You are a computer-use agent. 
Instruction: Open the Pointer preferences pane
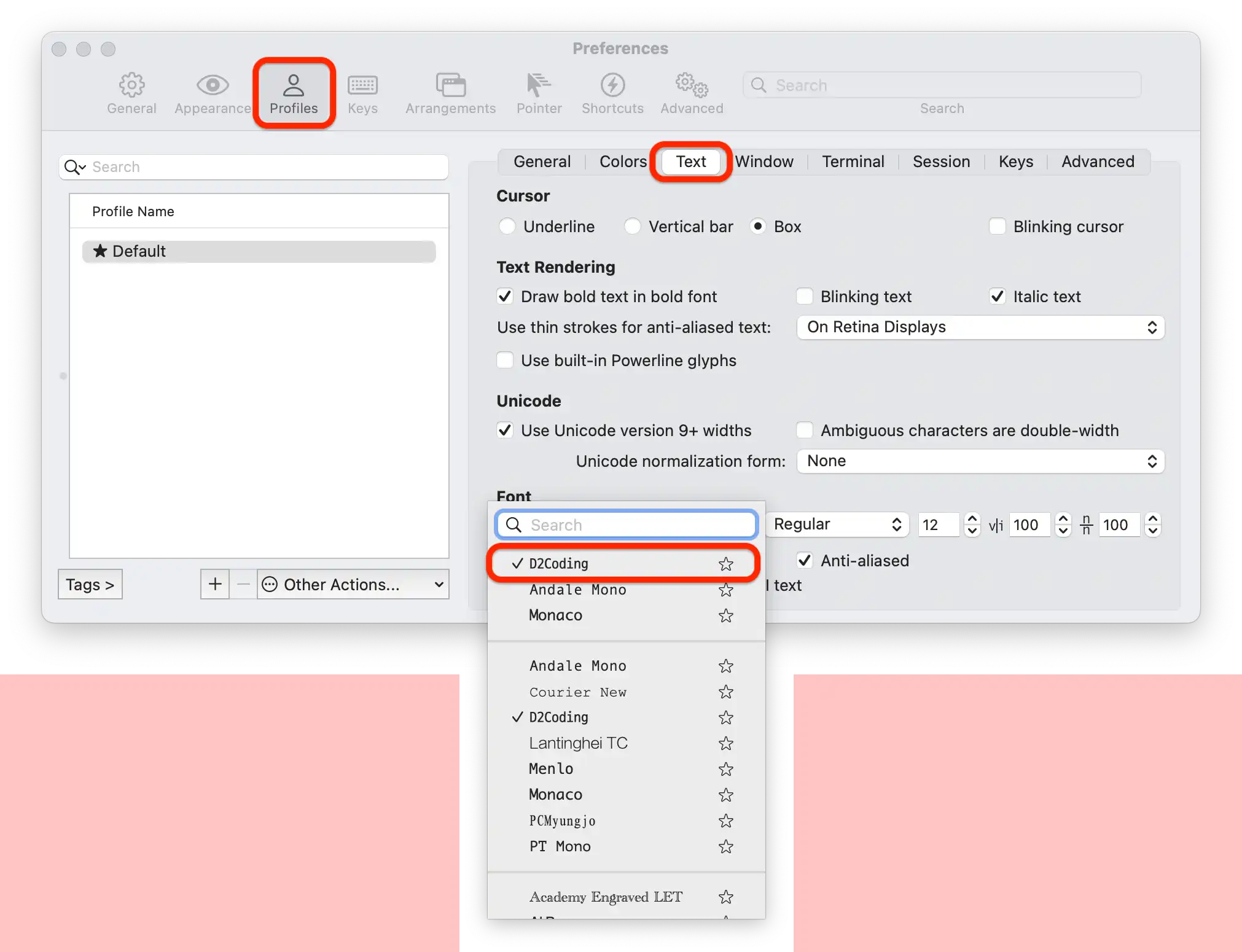pyautogui.click(x=539, y=93)
